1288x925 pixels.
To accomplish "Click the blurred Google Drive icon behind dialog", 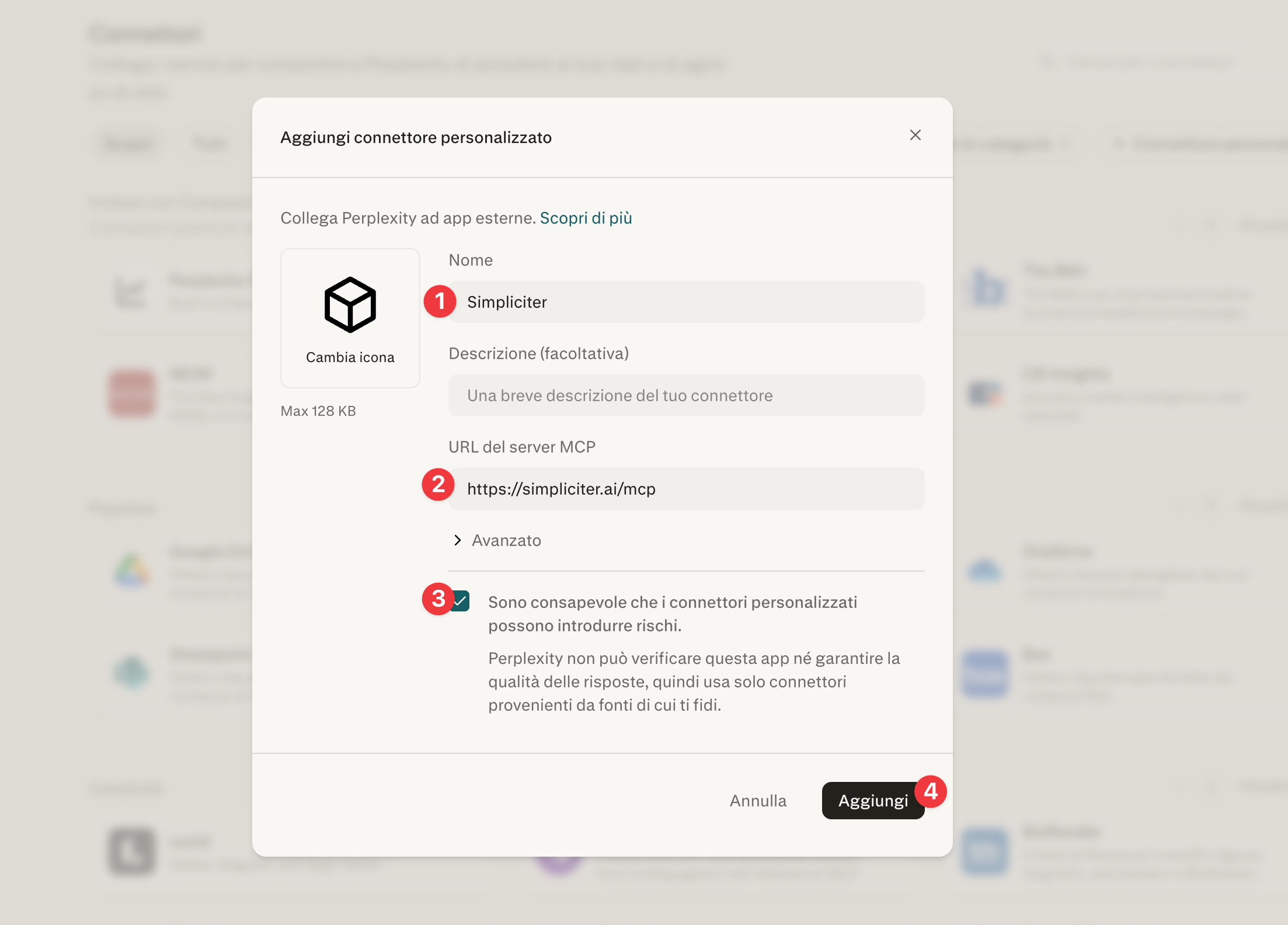I will click(x=132, y=570).
